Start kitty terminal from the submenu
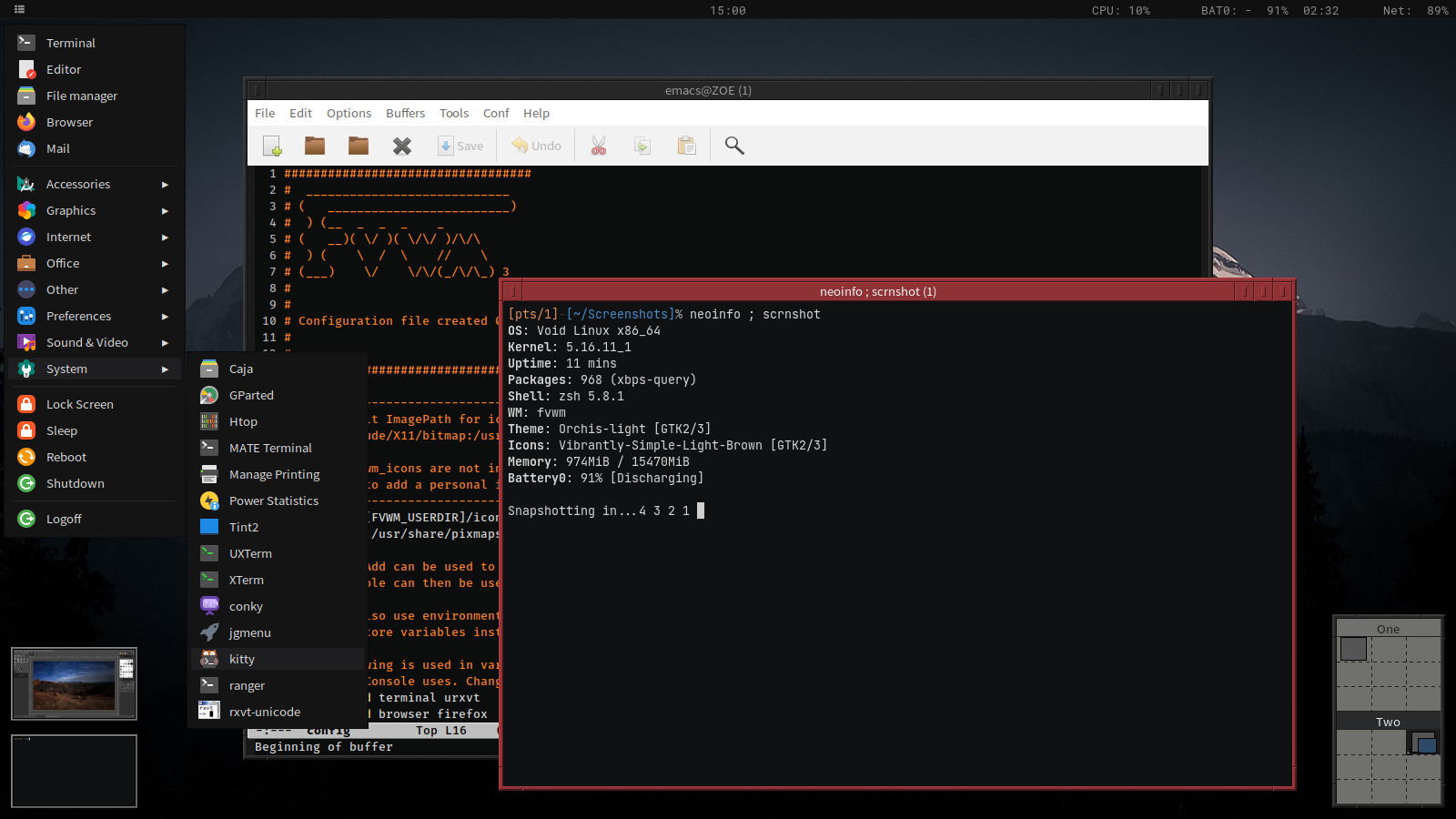This screenshot has height=819, width=1456. coord(242,659)
